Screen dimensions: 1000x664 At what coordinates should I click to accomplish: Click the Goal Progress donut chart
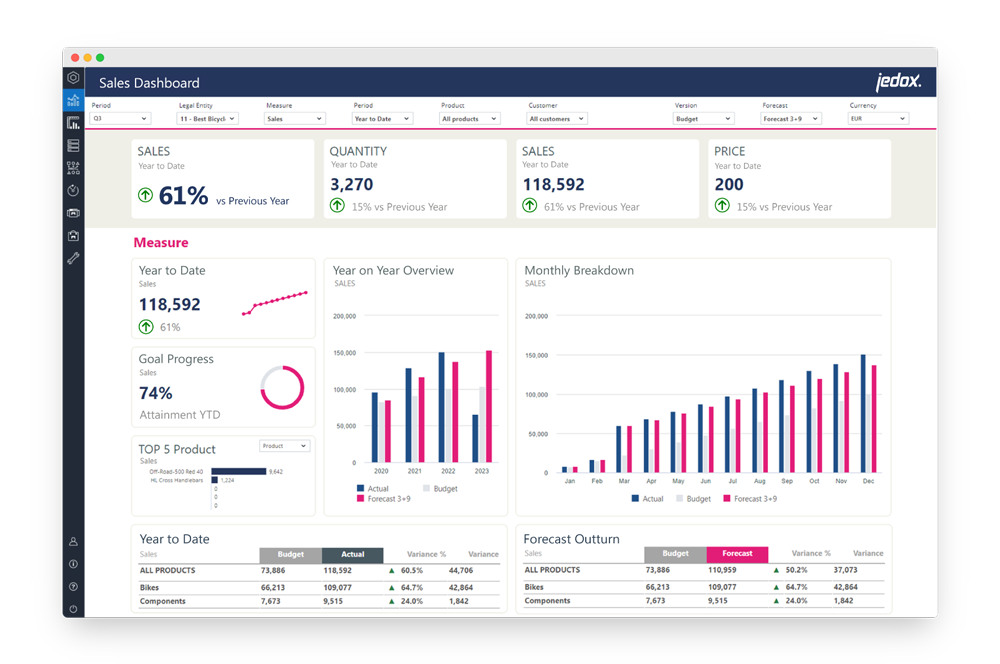pyautogui.click(x=282, y=387)
